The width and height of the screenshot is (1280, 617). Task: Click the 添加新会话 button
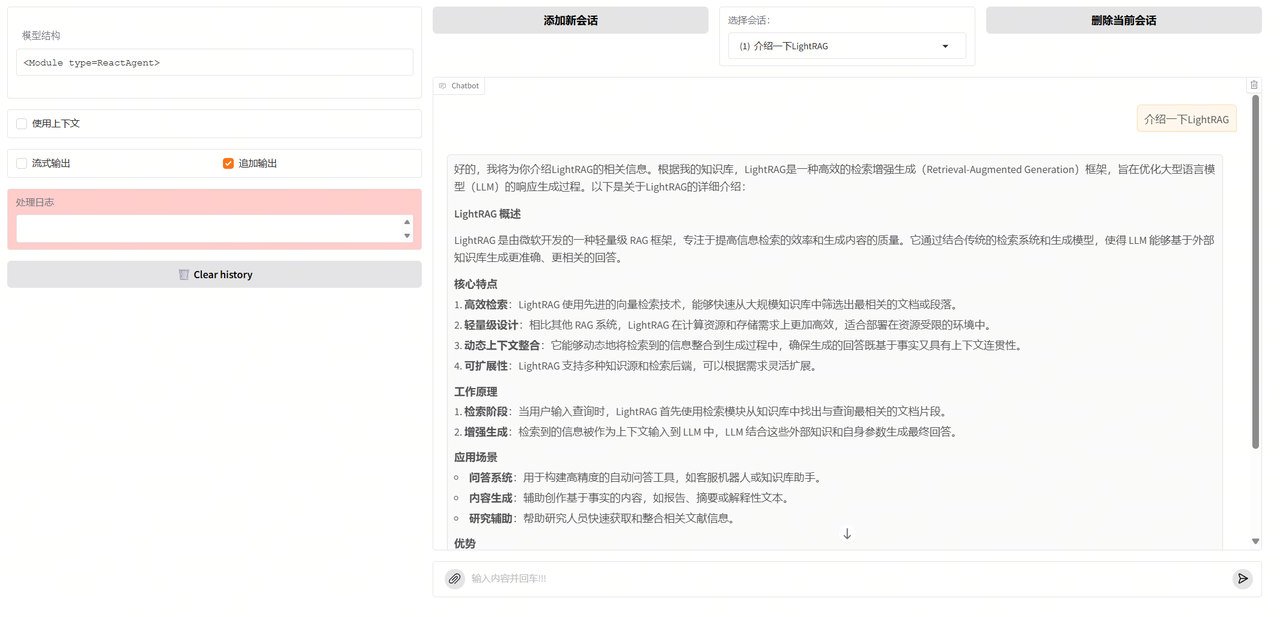click(x=570, y=20)
